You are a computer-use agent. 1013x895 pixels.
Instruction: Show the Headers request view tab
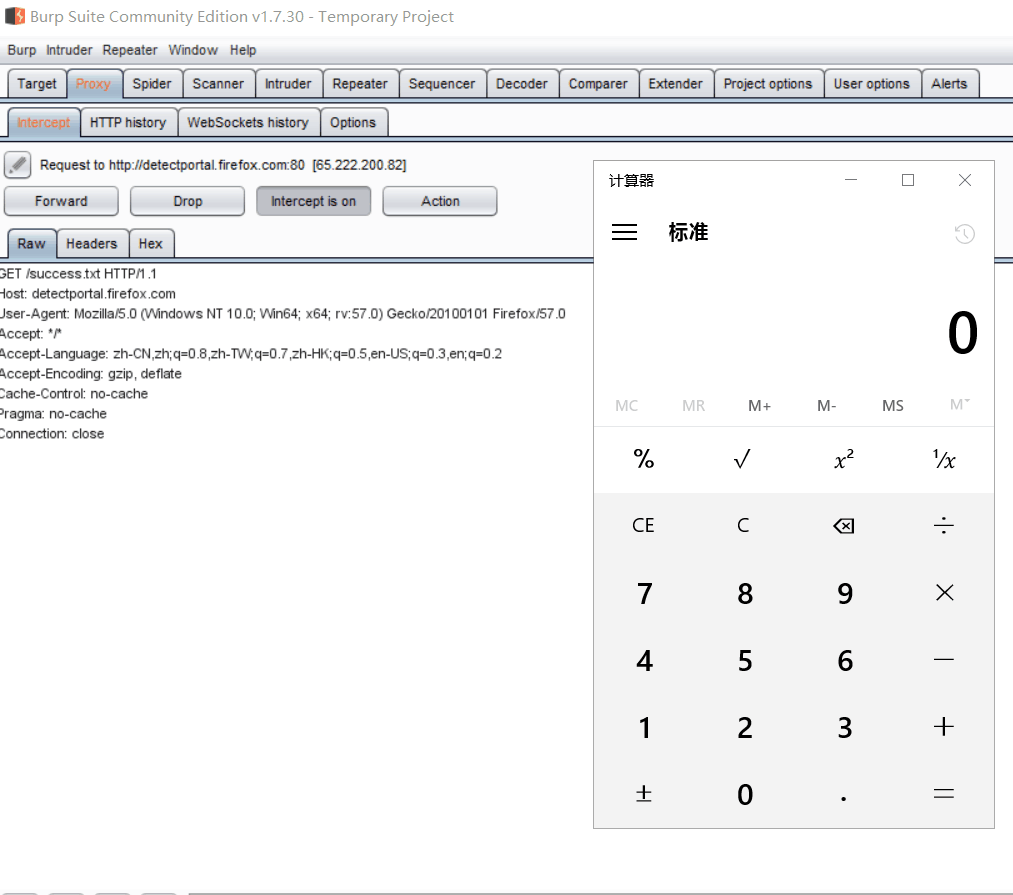[92, 244]
